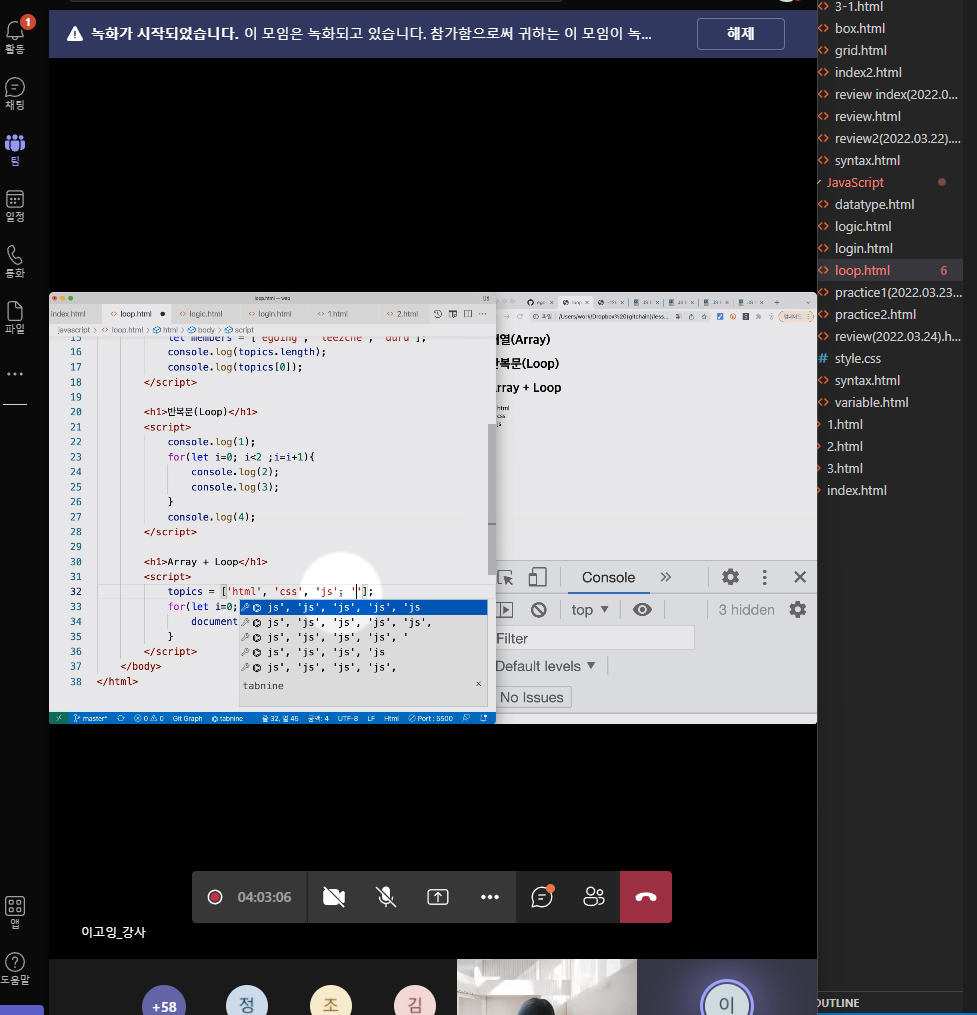Viewport: 977px width, 1015px height.
Task: Open datatype.html in the explorer
Action: click(x=874, y=205)
